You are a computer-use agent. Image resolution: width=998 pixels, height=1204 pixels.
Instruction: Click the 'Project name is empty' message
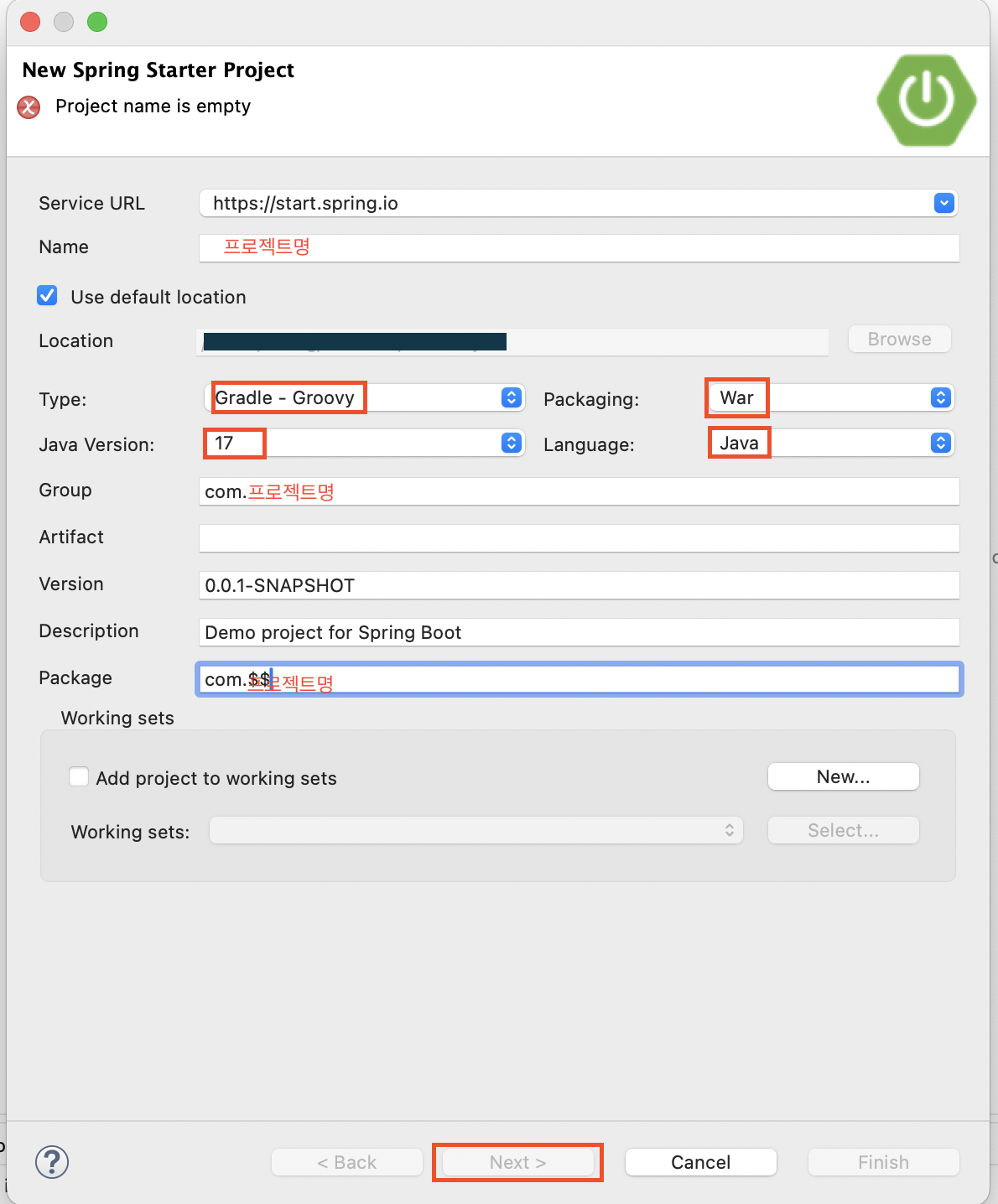coord(153,106)
